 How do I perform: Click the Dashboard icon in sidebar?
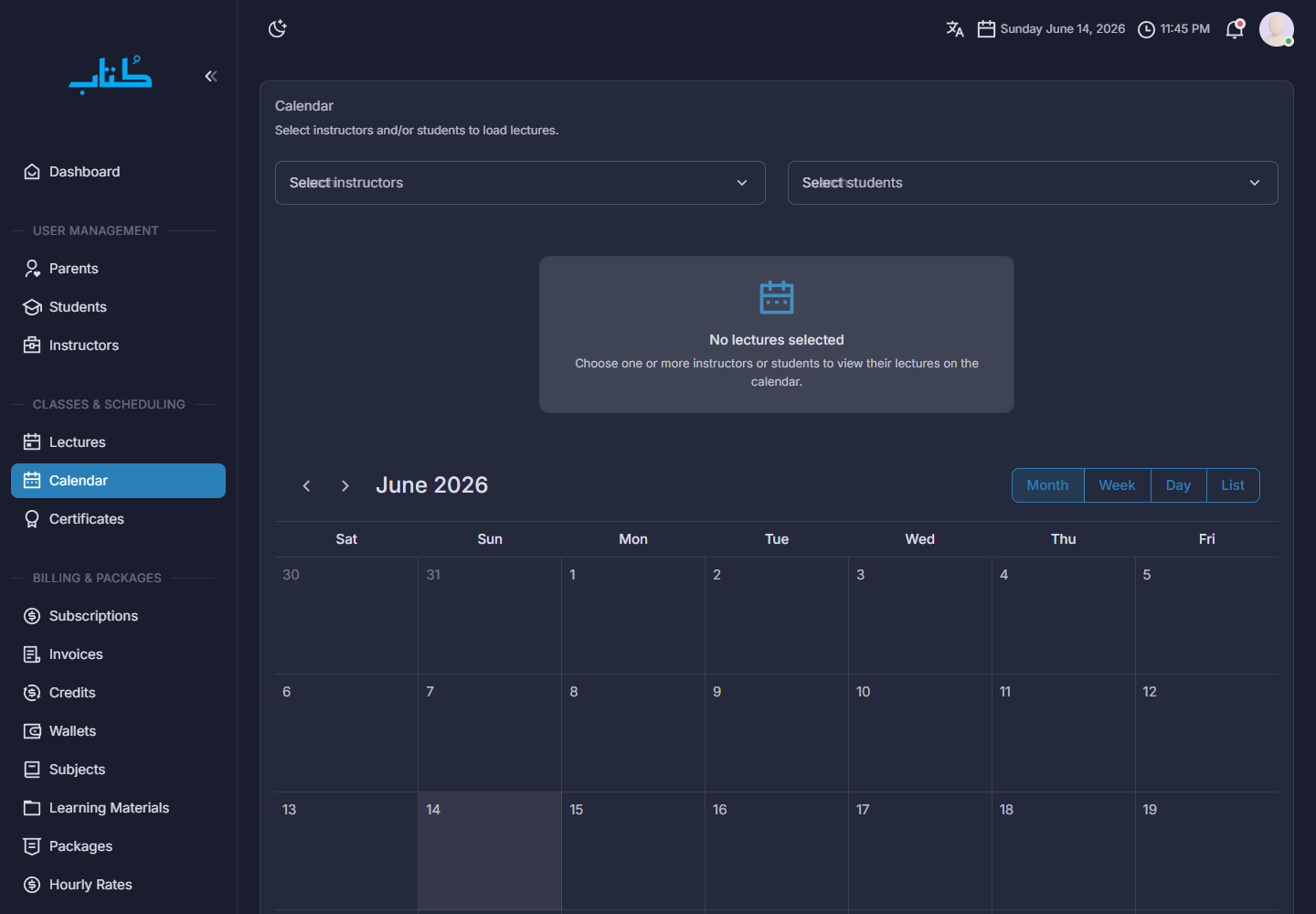click(x=32, y=172)
